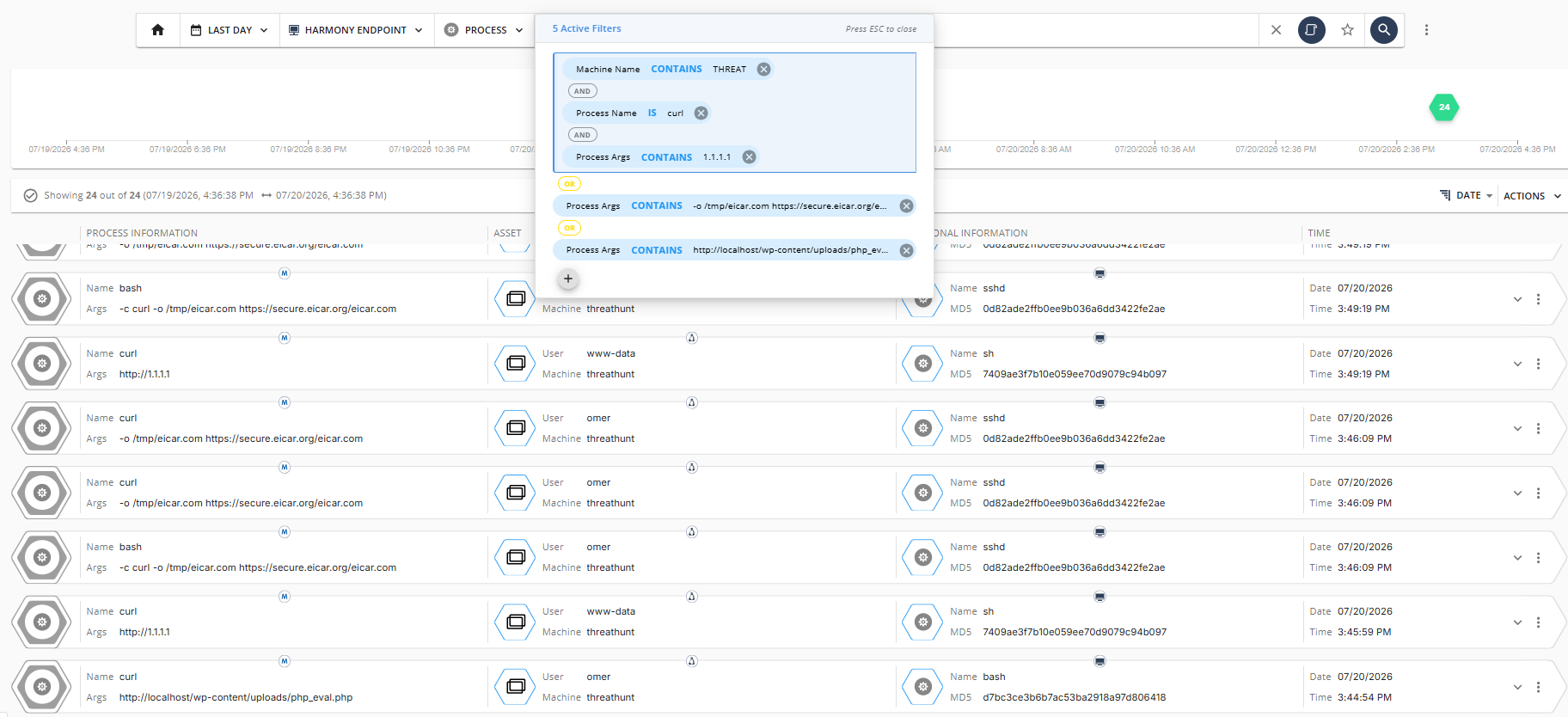Open more options for bash row 3:49:19 PM

tap(1538, 299)
